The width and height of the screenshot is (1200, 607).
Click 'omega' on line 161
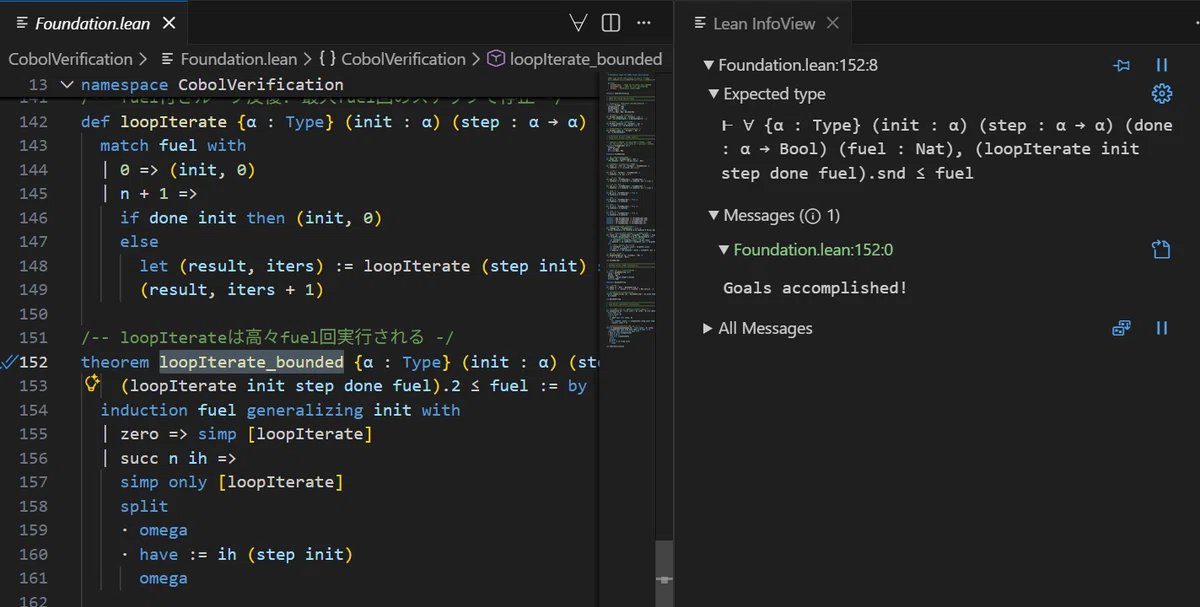(x=163, y=578)
